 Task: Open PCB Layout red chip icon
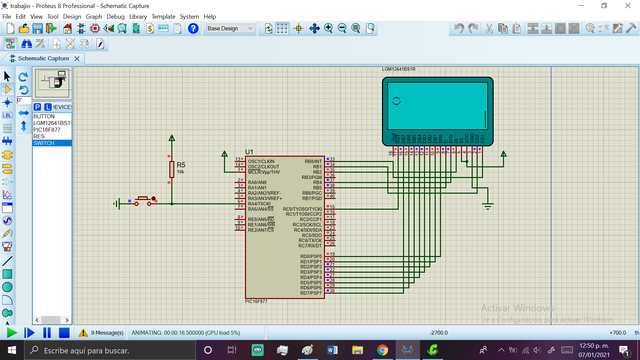(95, 29)
